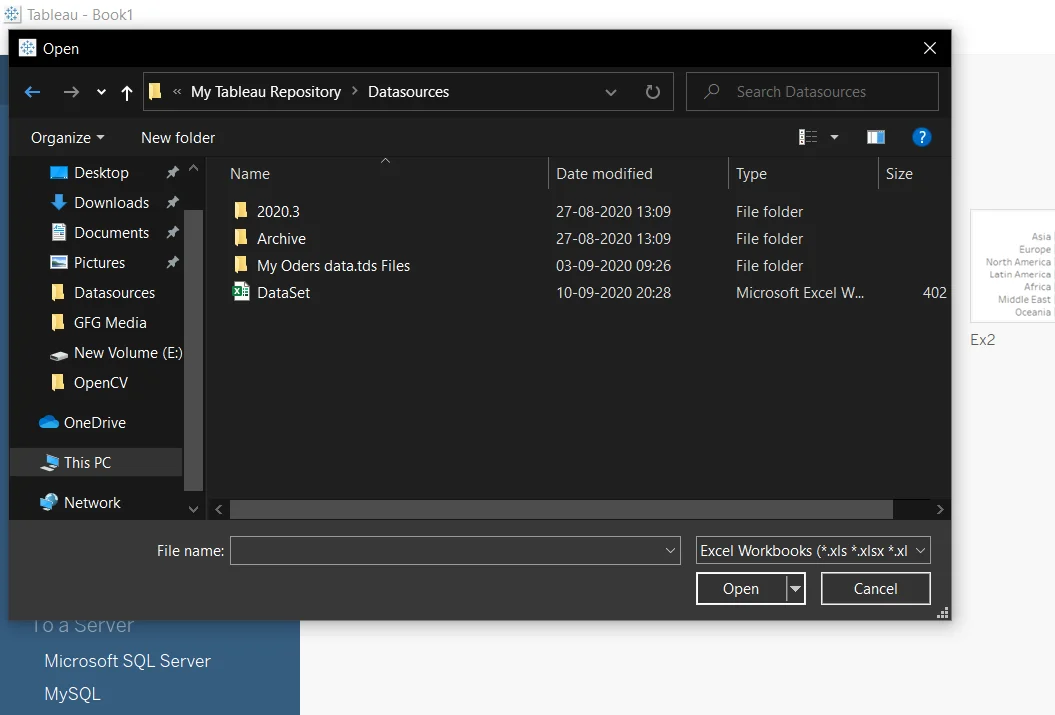Go back using the blue back arrow
Viewport: 1055px width, 715px height.
(x=32, y=92)
